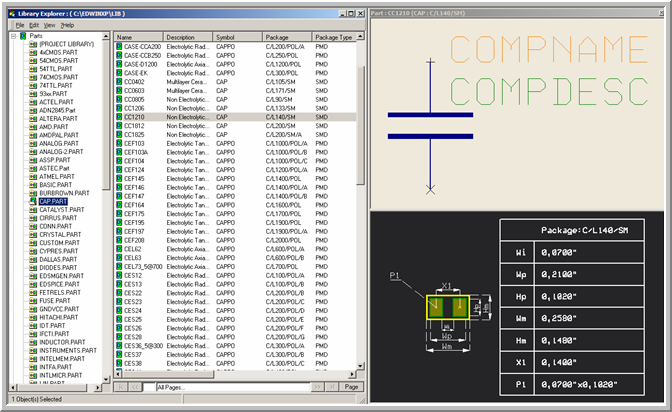Click the part icon for CES38
The width and height of the screenshot is (672, 412).
(119, 363)
